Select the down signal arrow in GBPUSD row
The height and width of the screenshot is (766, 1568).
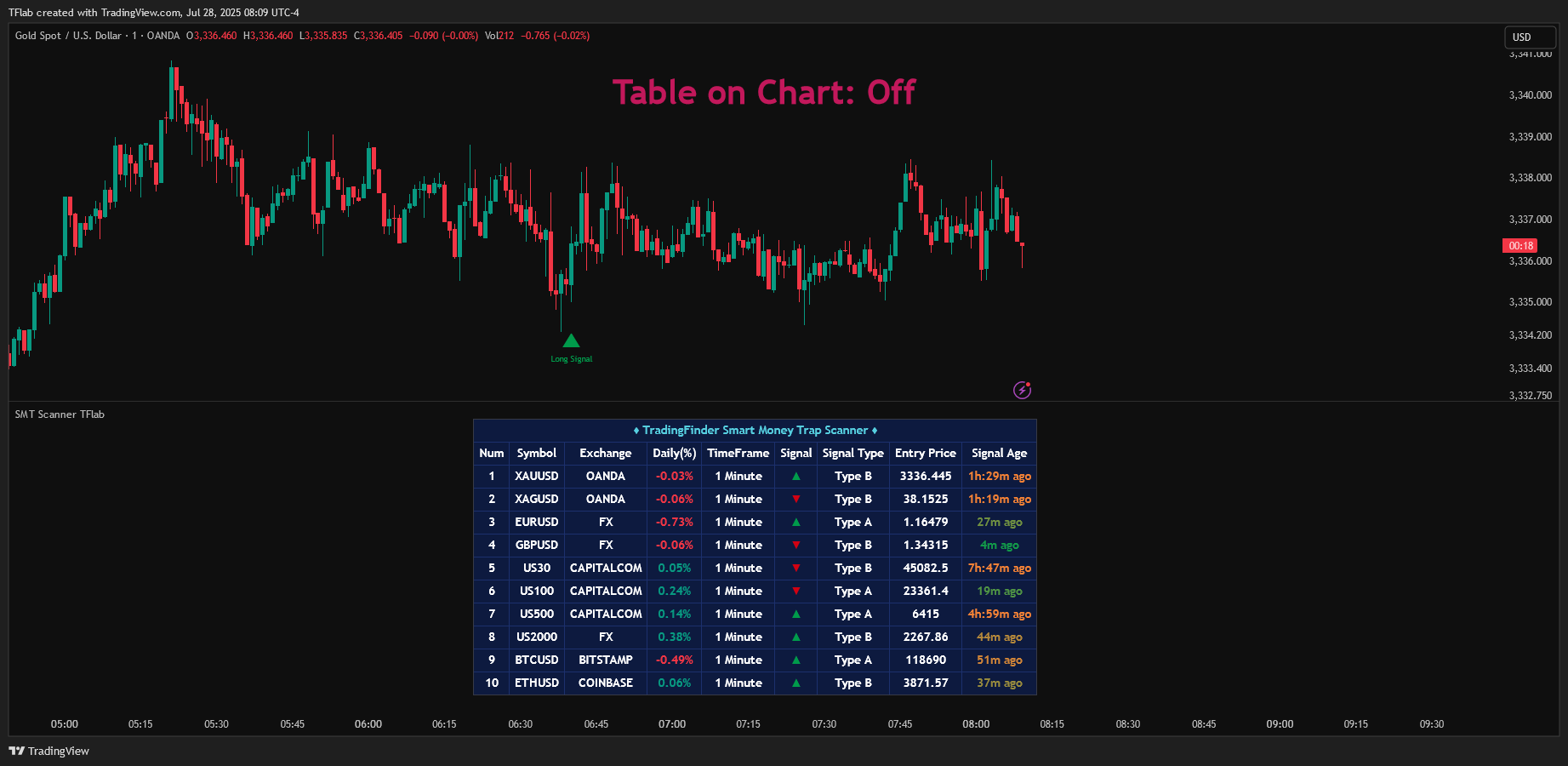[x=796, y=546]
